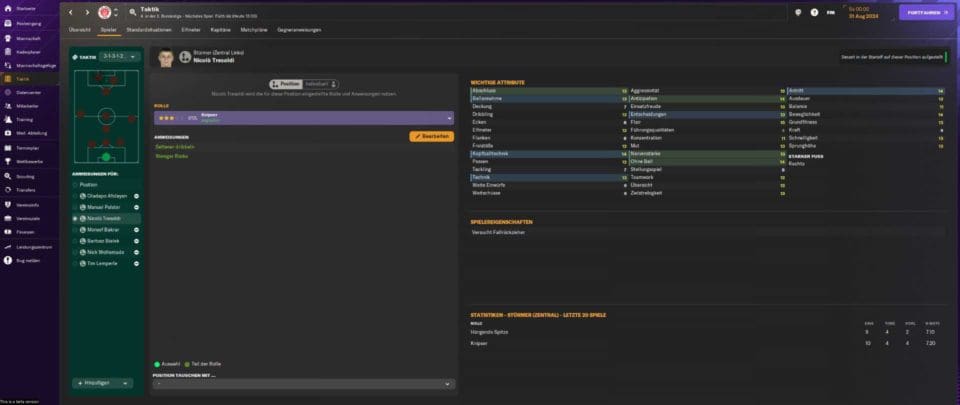Click the Finanzen icon in sidebar

(x=9, y=231)
